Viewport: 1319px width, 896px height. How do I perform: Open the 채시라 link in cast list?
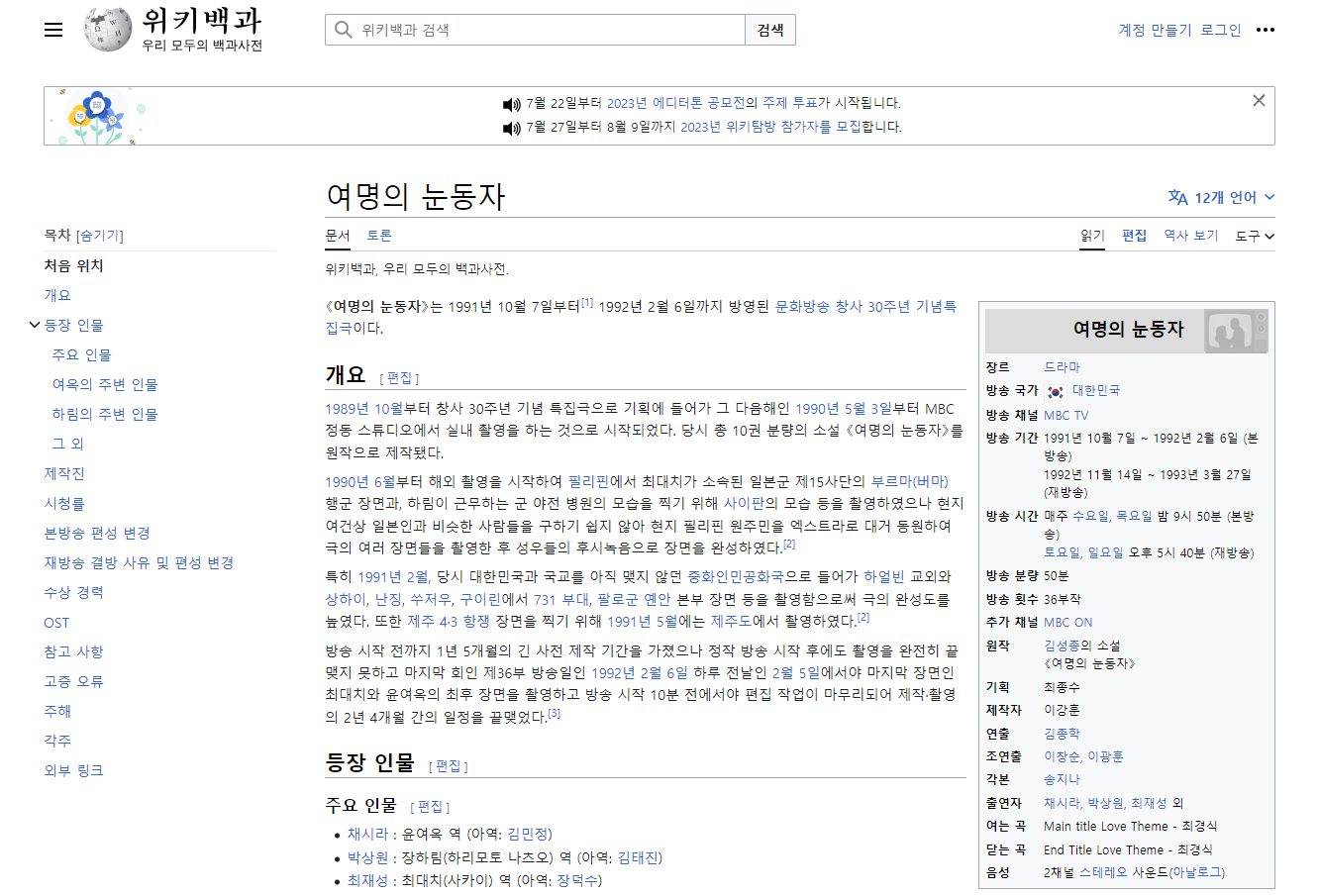[367, 835]
